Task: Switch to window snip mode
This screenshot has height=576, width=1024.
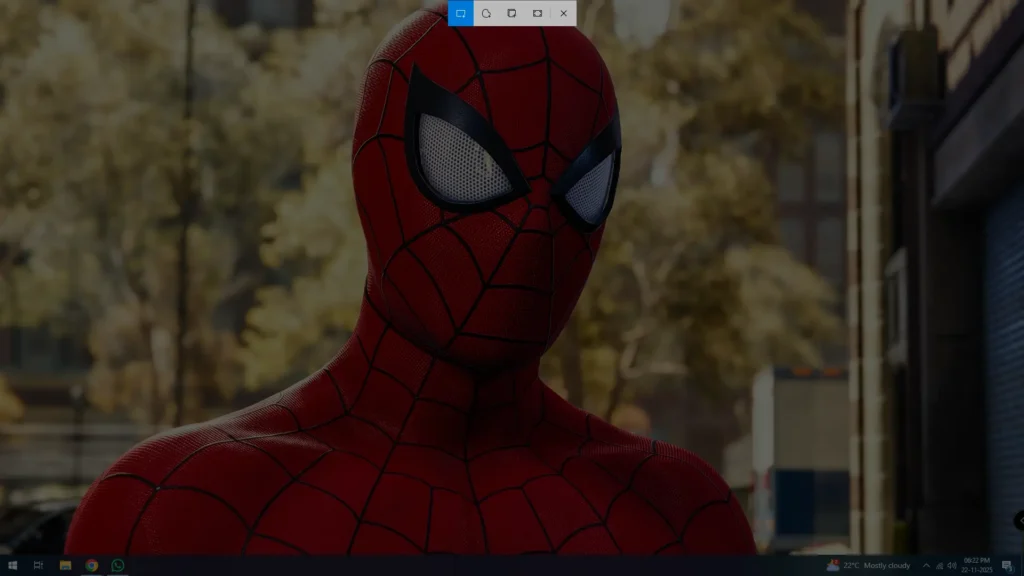Action: click(x=512, y=14)
